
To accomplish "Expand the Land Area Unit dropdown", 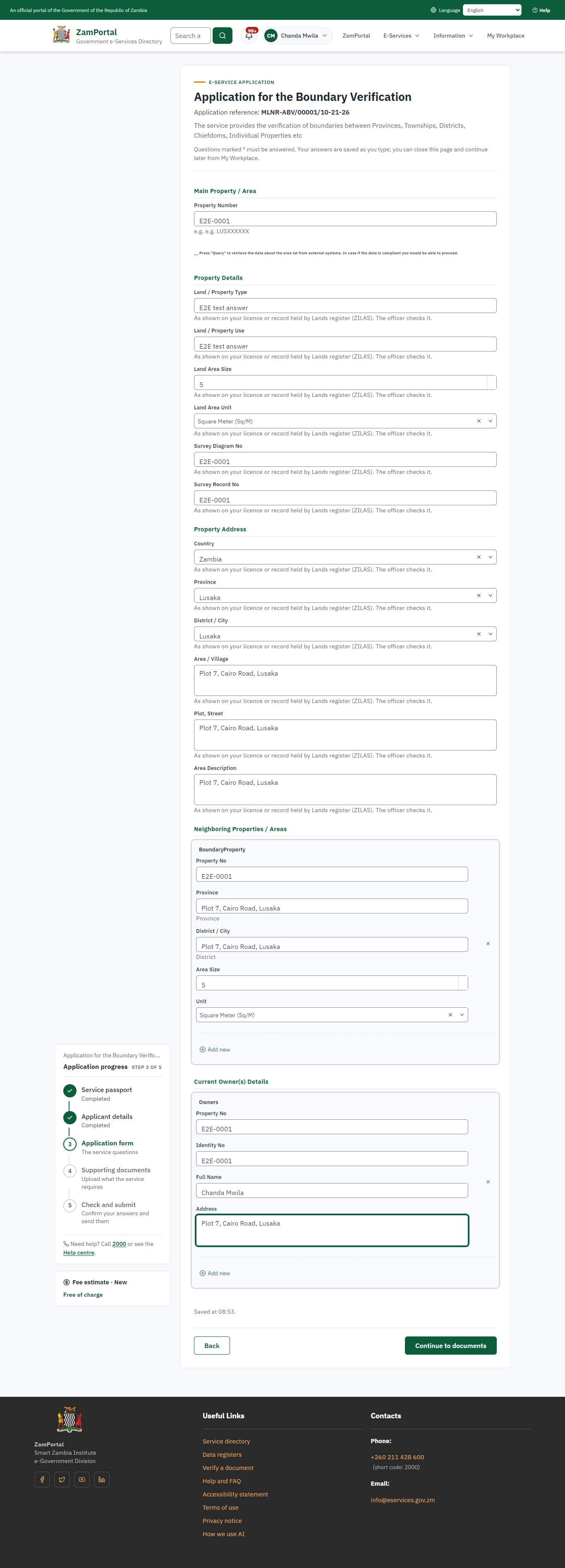I will 490,421.
